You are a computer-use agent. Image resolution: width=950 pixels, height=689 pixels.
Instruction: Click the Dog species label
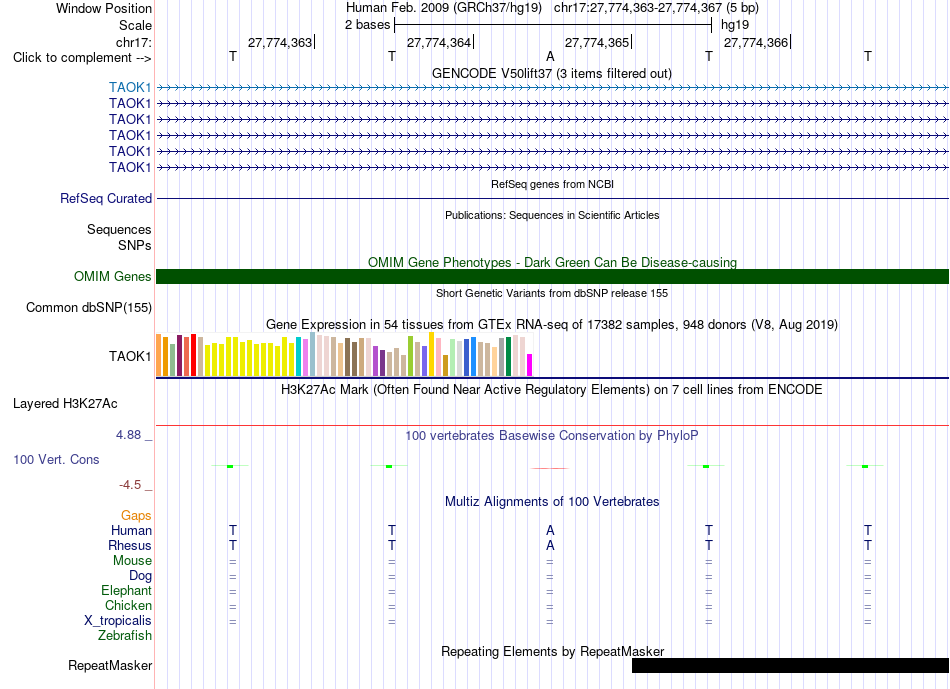point(140,576)
